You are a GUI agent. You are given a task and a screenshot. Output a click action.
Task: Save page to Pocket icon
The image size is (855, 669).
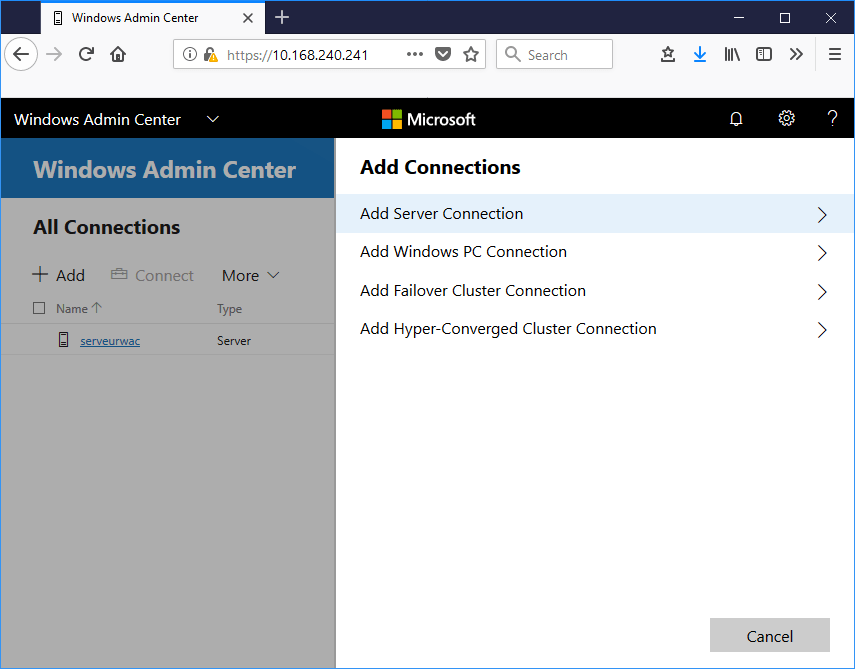tap(443, 54)
